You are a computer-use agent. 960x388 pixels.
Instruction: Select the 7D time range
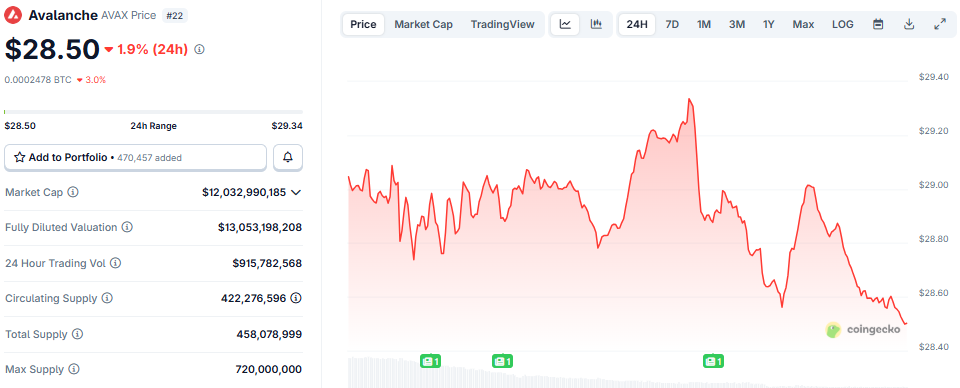click(672, 24)
